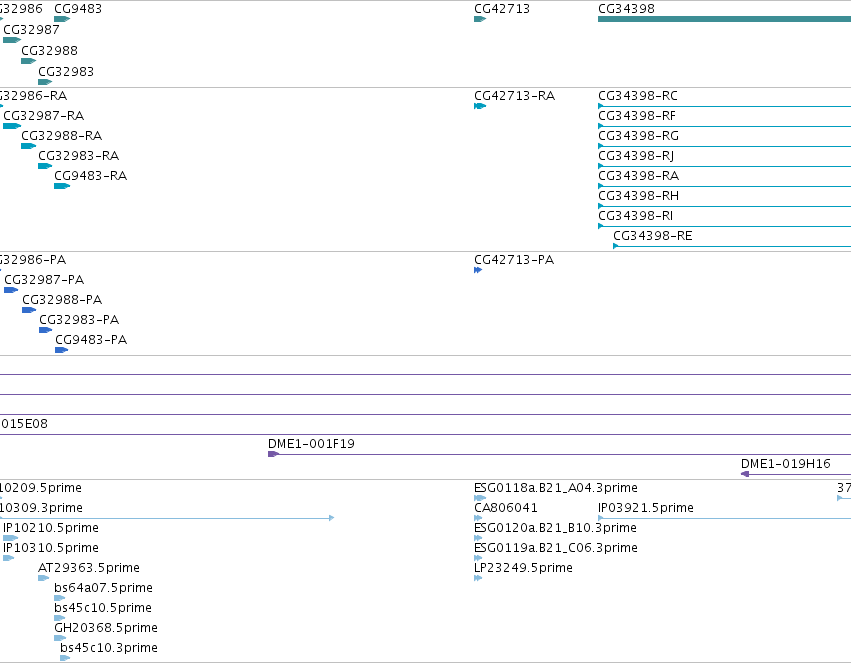Select EST LP23249.5prime
The width and height of the screenshot is (851, 663).
(478, 578)
